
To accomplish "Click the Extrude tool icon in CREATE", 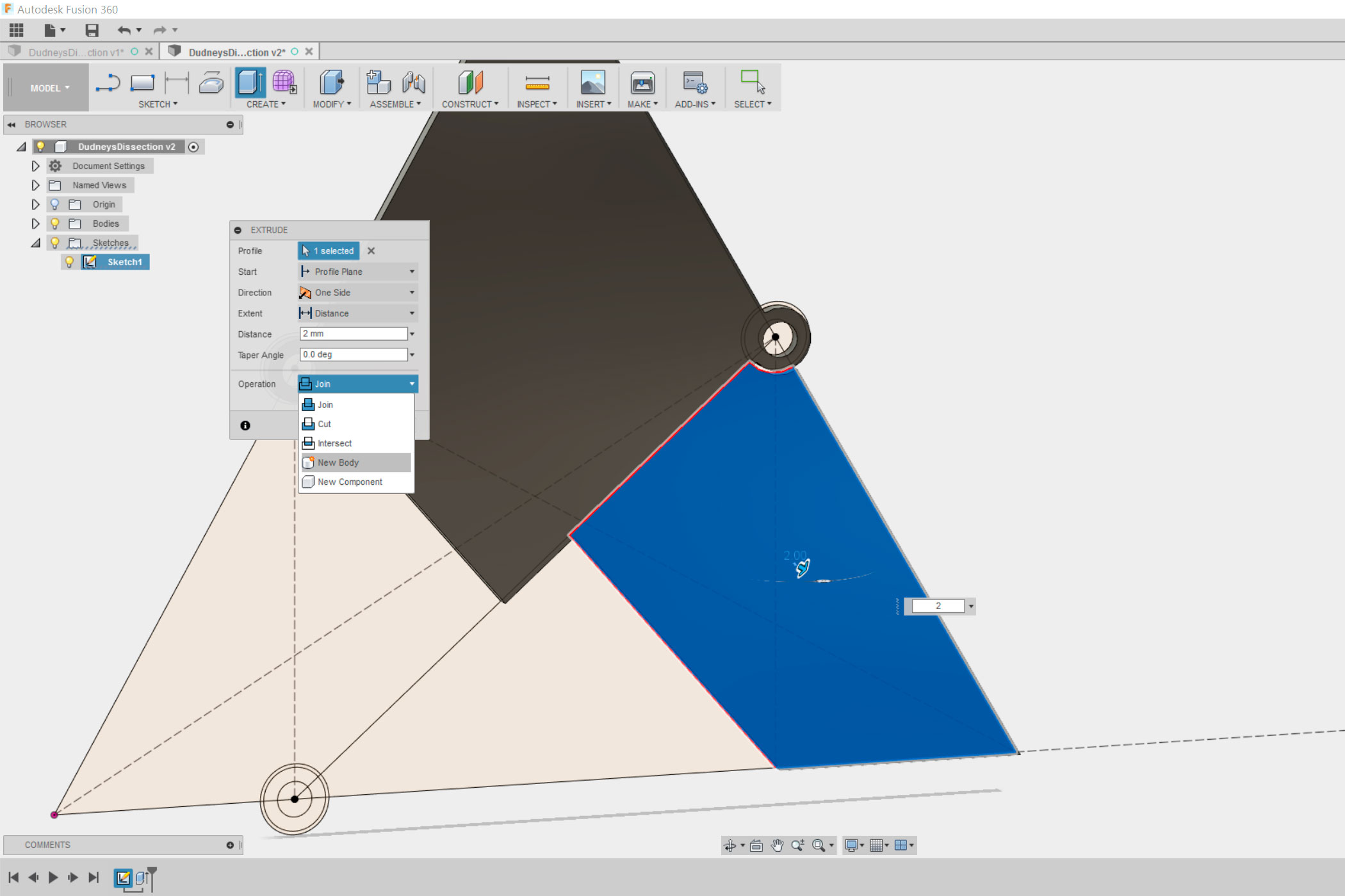I will pyautogui.click(x=249, y=83).
